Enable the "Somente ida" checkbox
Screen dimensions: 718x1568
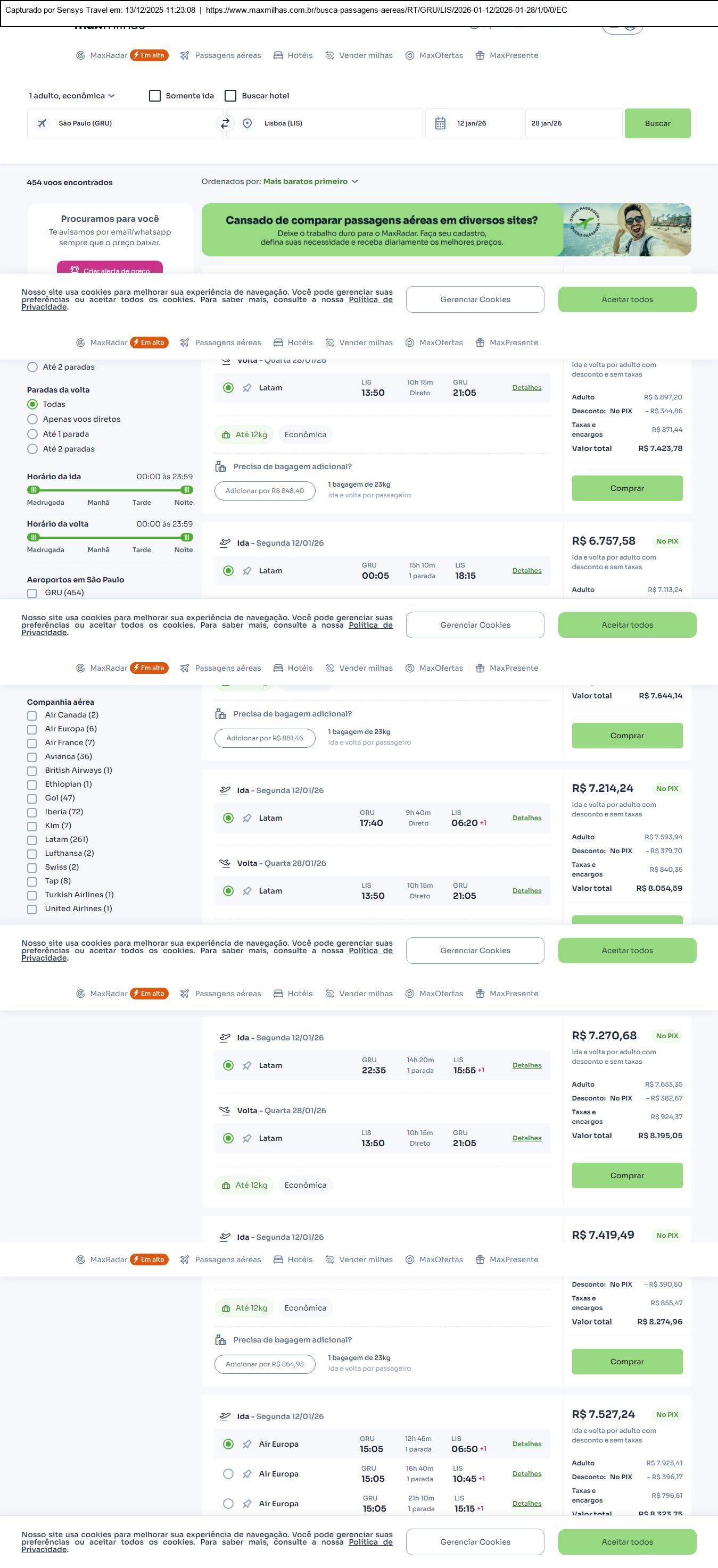[155, 96]
